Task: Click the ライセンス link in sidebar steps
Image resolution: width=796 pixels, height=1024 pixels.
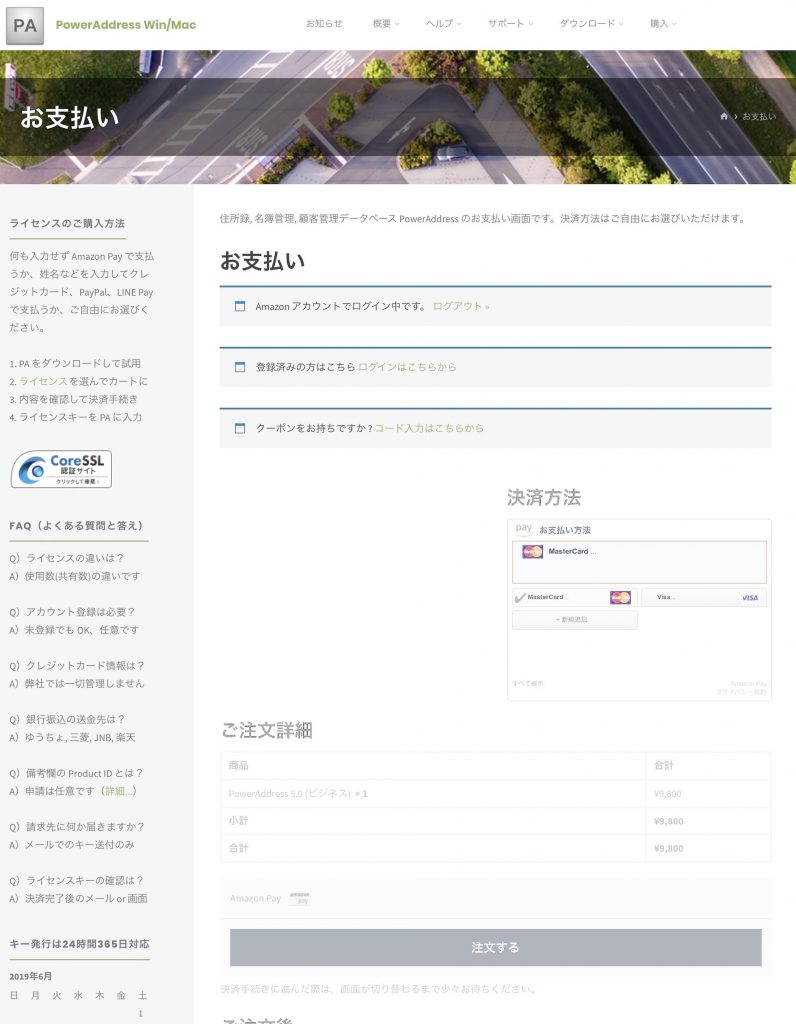Action: pos(43,381)
